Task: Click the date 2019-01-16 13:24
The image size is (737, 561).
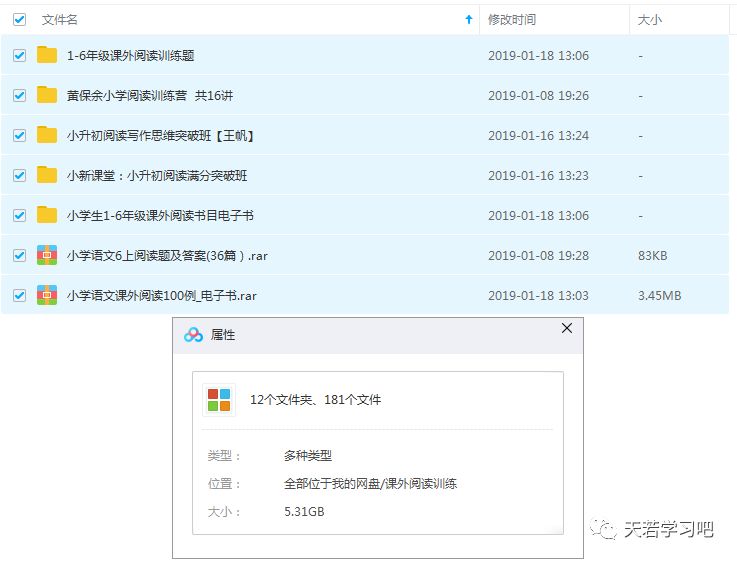Action: [x=538, y=135]
